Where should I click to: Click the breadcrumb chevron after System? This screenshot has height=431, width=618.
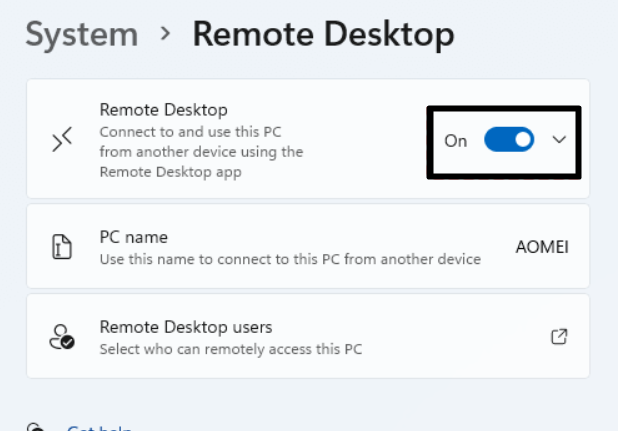tap(165, 35)
